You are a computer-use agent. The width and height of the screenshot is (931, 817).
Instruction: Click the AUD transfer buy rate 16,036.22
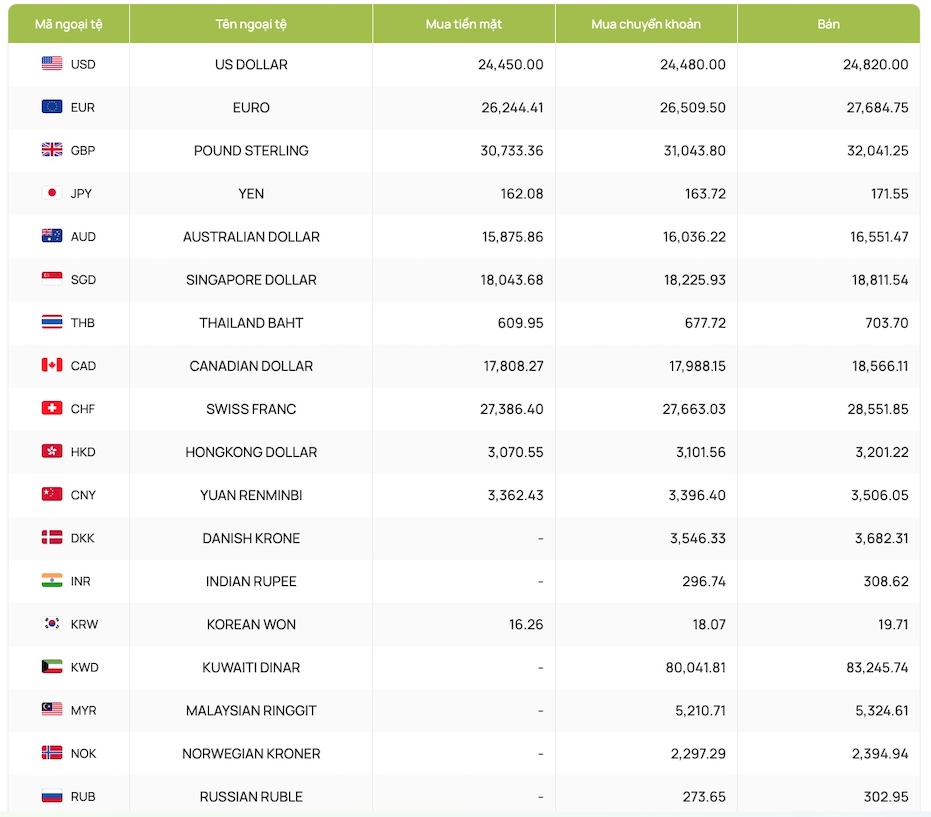click(x=694, y=236)
